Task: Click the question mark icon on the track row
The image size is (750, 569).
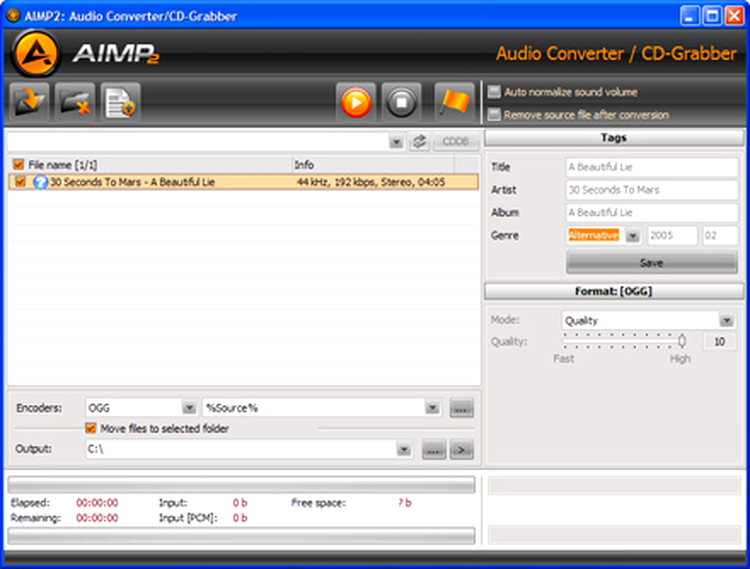Action: [x=40, y=182]
